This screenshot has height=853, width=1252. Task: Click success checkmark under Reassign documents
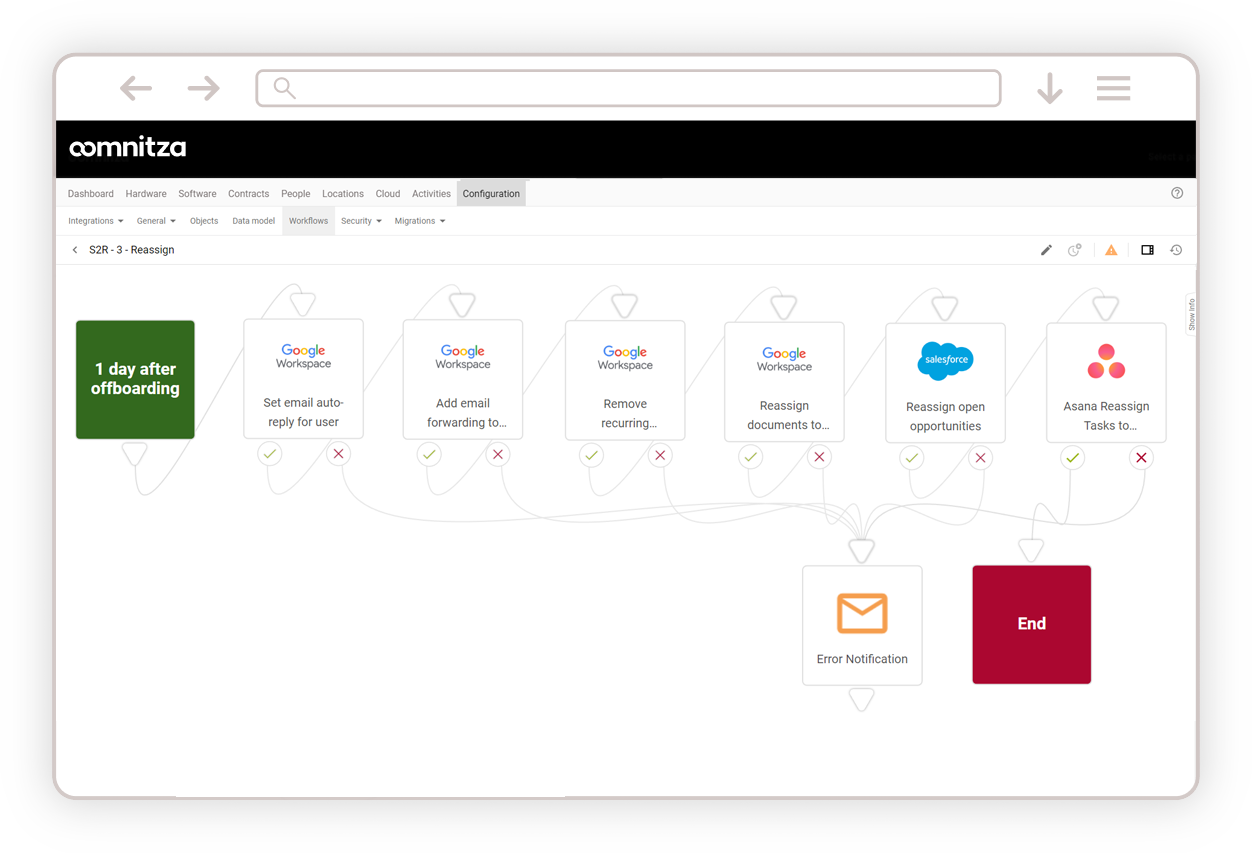click(x=751, y=457)
